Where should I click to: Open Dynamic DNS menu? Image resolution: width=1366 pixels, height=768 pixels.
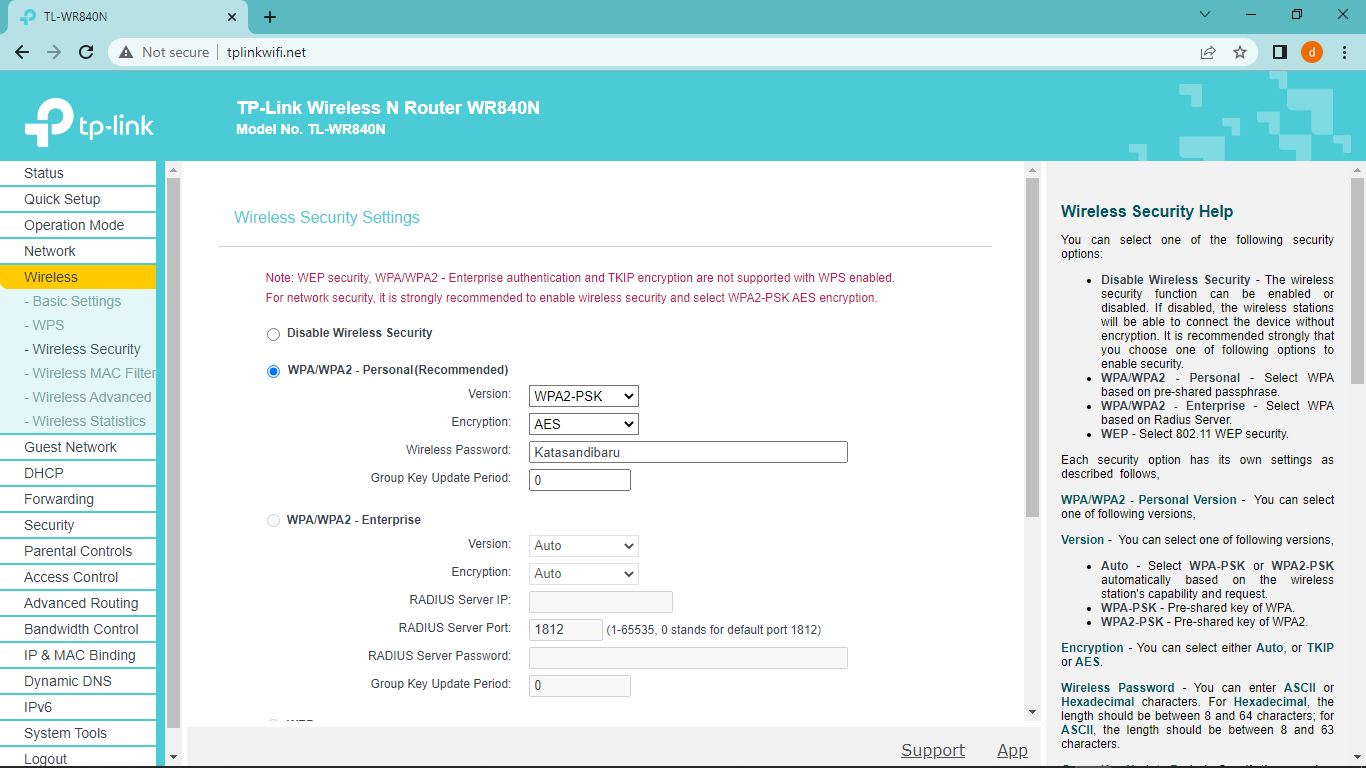pyautogui.click(x=78, y=681)
